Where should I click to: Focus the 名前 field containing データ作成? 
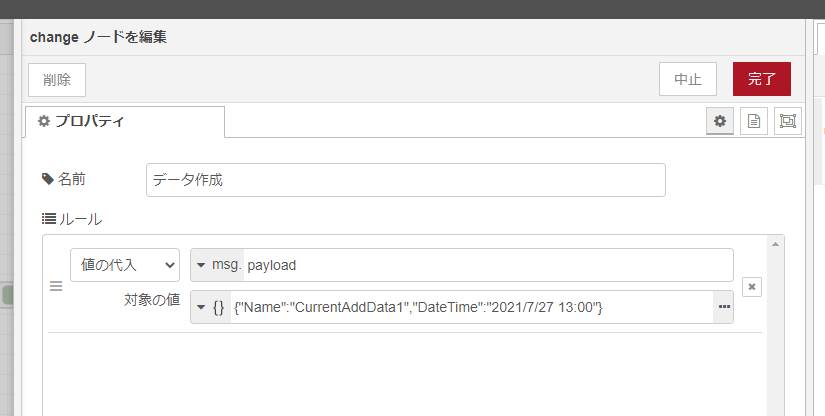405,180
